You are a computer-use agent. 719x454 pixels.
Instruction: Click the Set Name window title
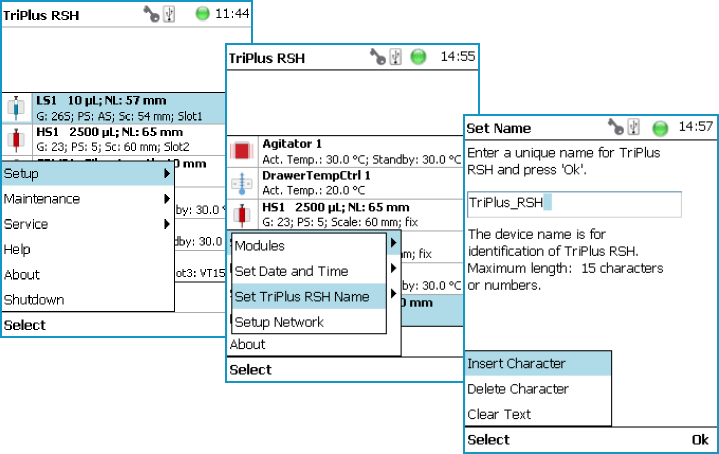pos(499,128)
